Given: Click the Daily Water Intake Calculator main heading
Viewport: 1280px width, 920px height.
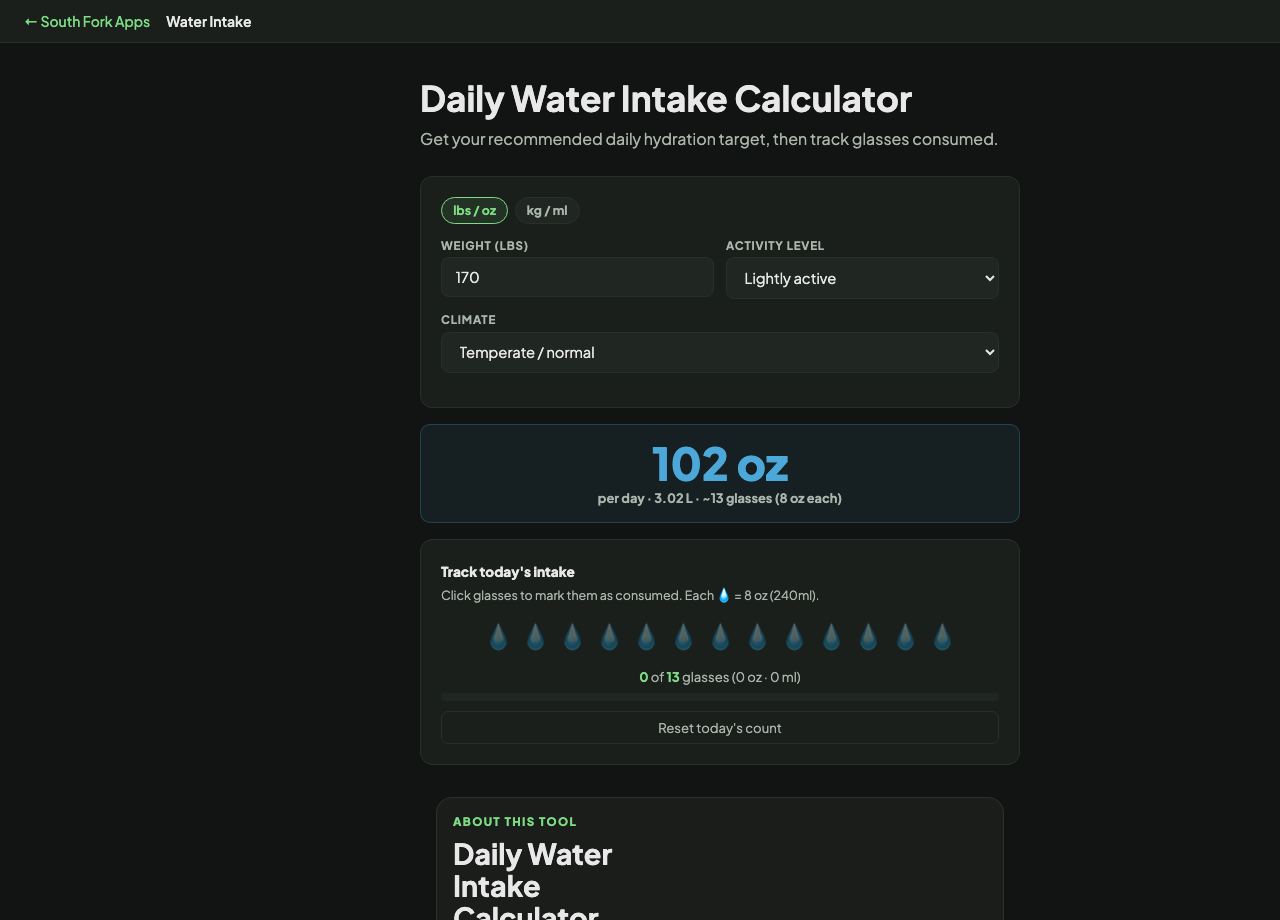Looking at the screenshot, I should pyautogui.click(x=666, y=99).
